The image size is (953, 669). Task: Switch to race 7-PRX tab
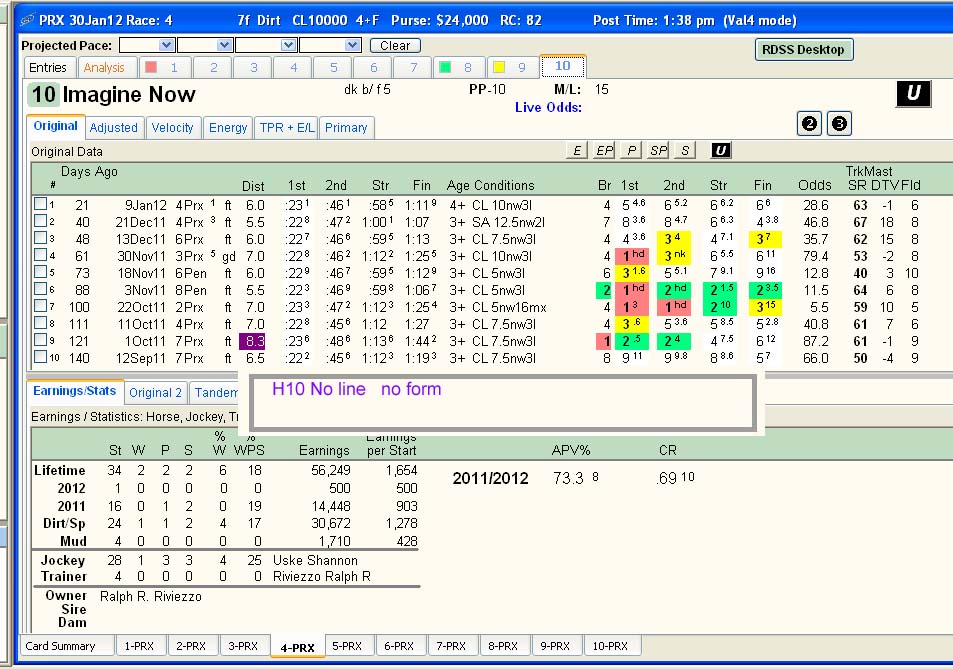click(x=451, y=646)
